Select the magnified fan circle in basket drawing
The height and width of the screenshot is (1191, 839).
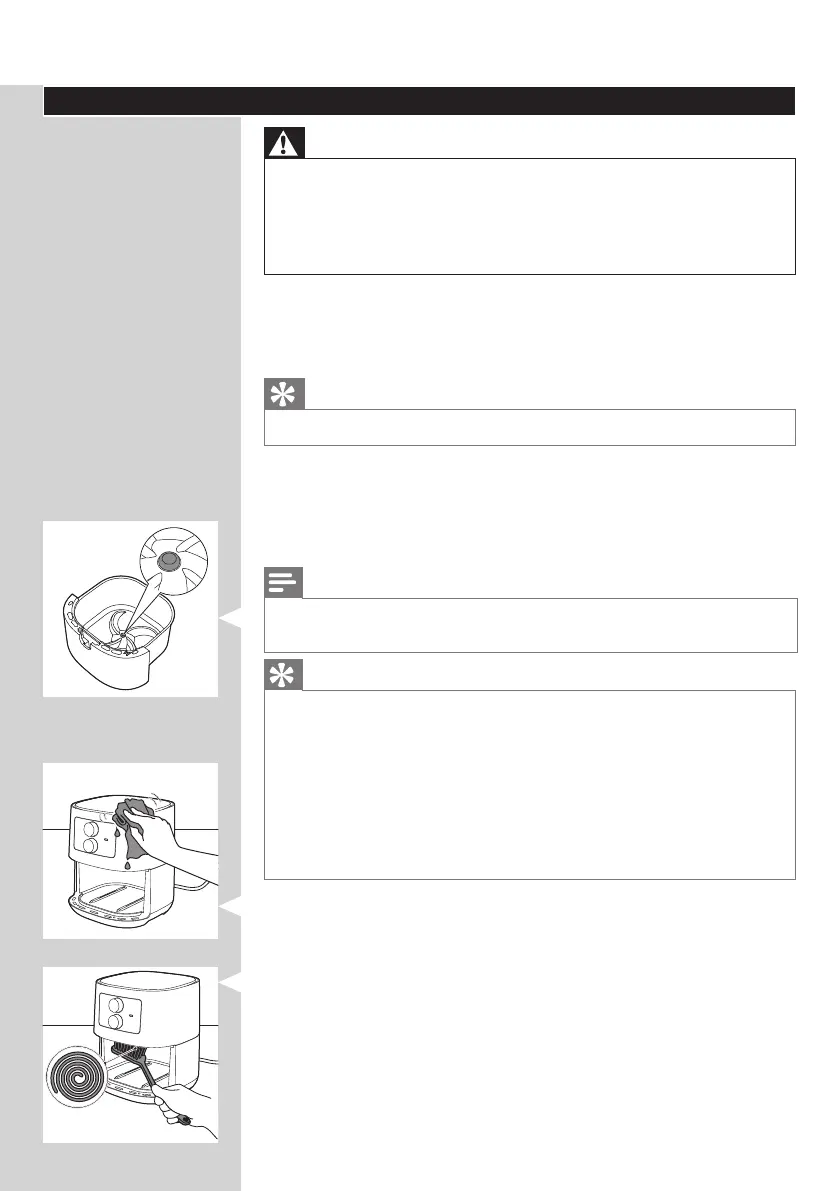pyautogui.click(x=174, y=561)
